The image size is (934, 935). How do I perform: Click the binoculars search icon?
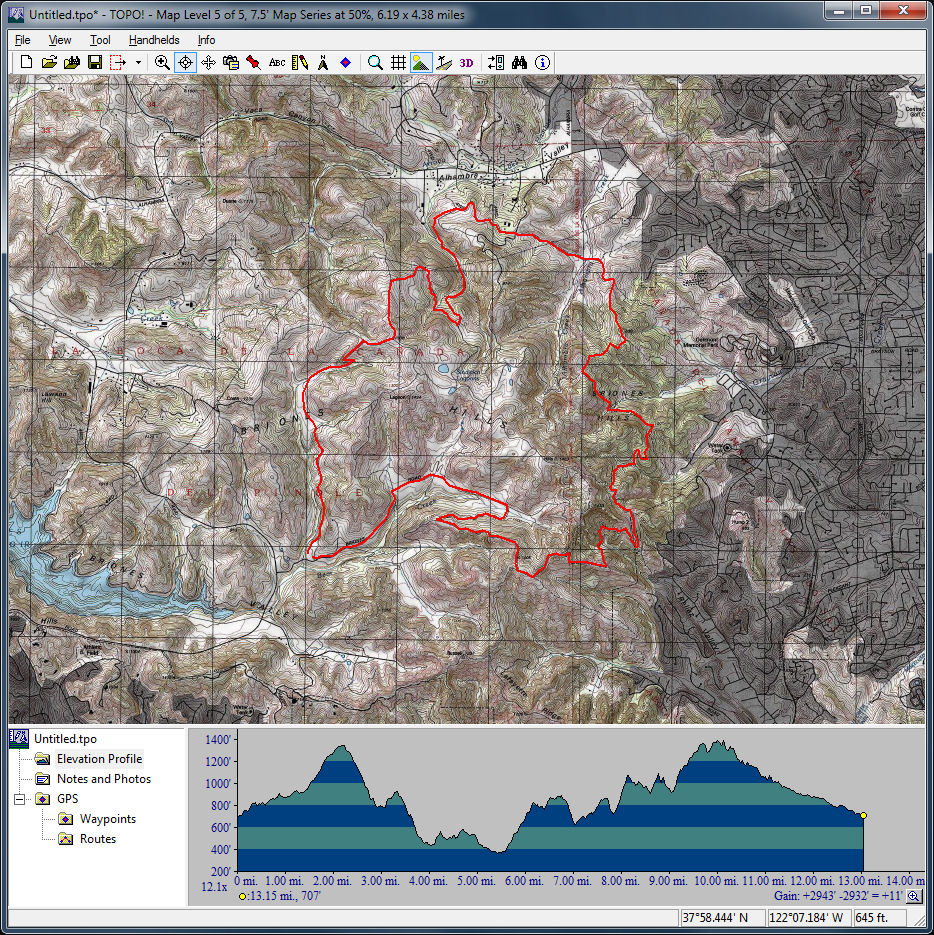[x=519, y=62]
